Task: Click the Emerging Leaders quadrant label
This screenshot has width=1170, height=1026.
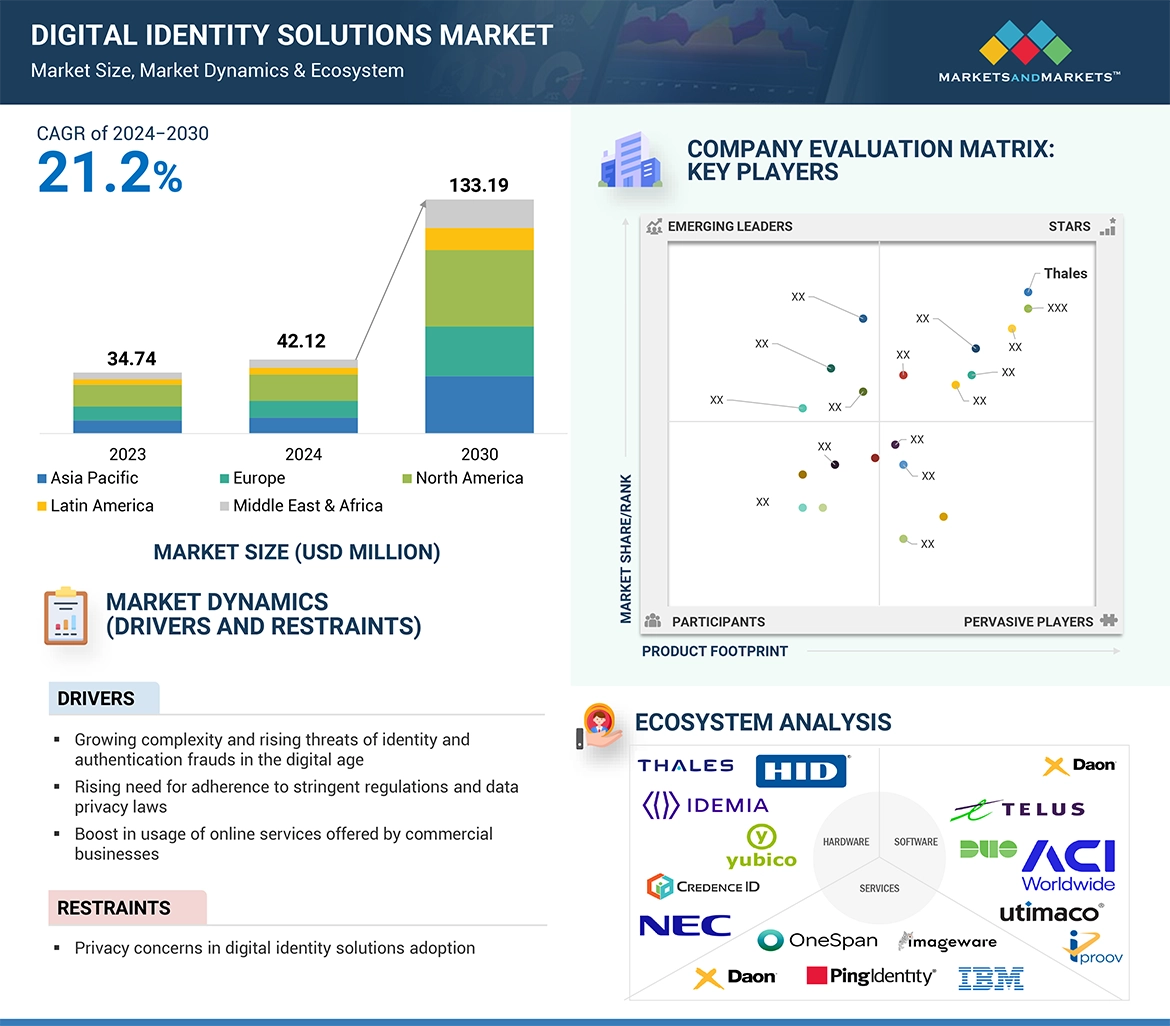Action: click(729, 226)
